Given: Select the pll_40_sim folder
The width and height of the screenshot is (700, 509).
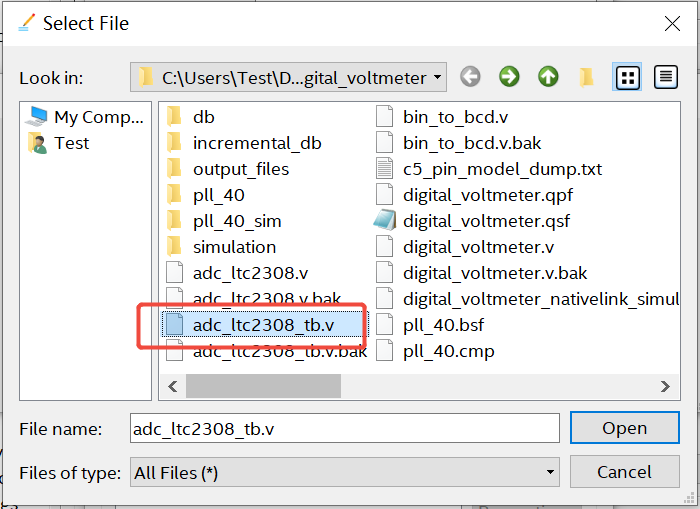Looking at the screenshot, I should [224, 221].
